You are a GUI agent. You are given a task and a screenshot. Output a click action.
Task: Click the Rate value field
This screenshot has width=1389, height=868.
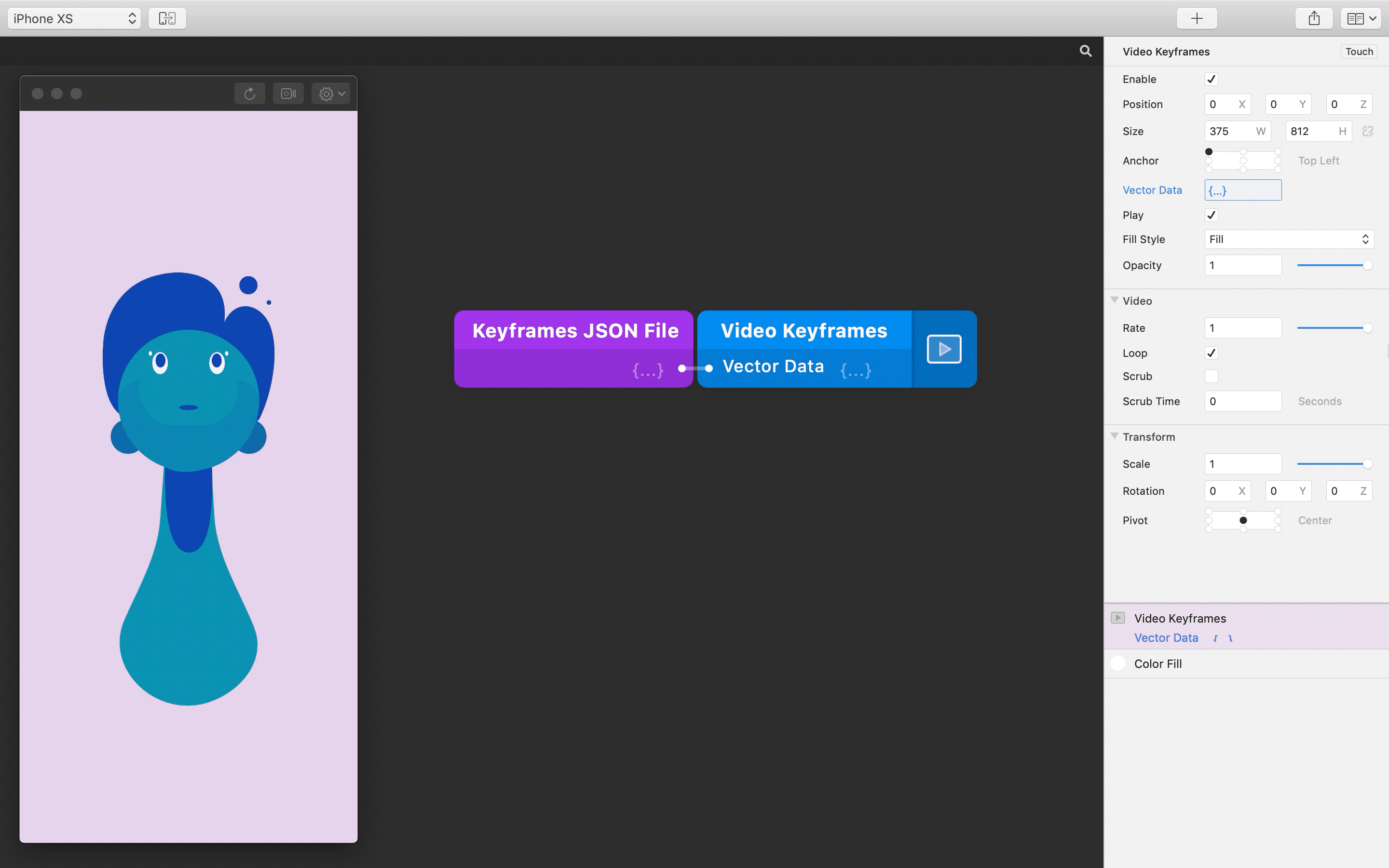click(x=1243, y=328)
